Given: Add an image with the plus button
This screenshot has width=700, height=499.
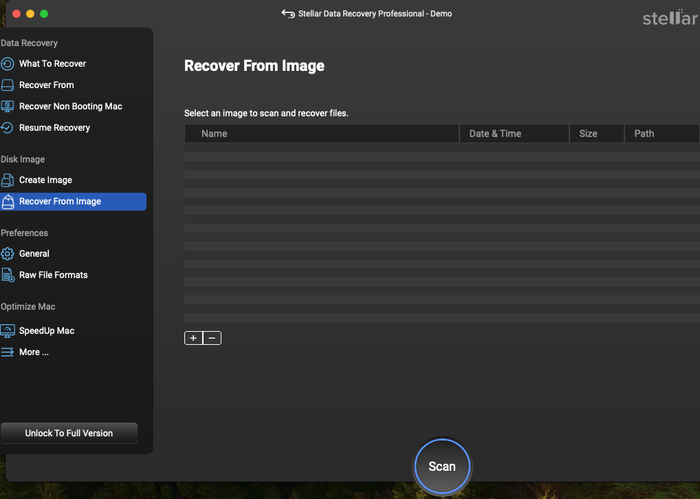Looking at the screenshot, I should pos(193,338).
